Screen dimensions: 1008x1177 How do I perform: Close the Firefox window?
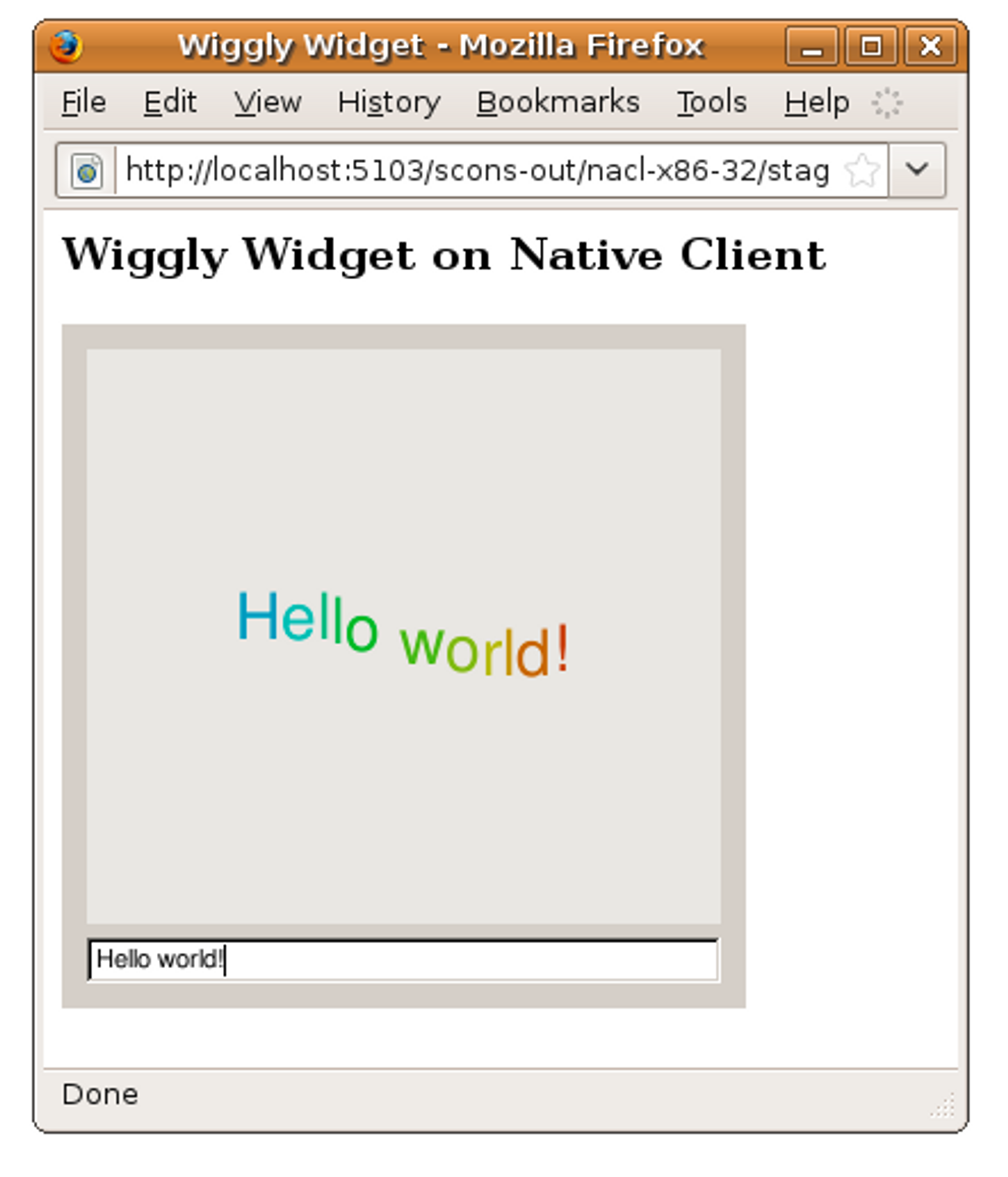click(931, 46)
